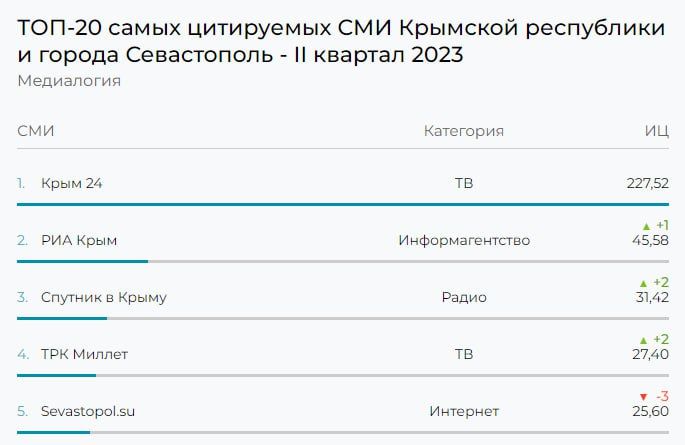This screenshot has width=685, height=445.
Task: Click the red down arrow for Sevastopol.su
Action: point(644,396)
